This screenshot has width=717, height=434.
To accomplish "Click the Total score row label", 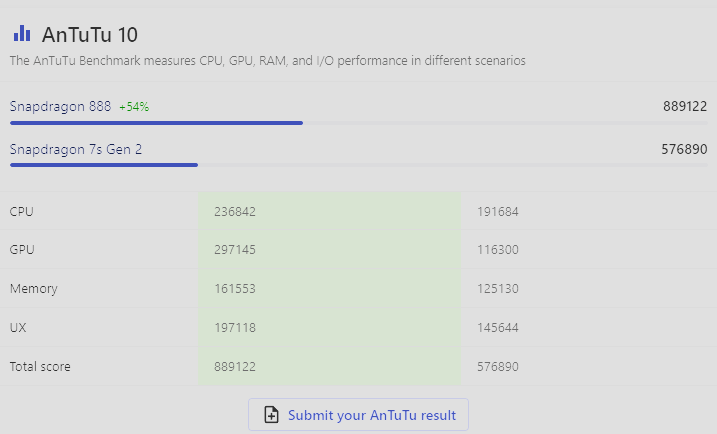I will click(x=40, y=367).
